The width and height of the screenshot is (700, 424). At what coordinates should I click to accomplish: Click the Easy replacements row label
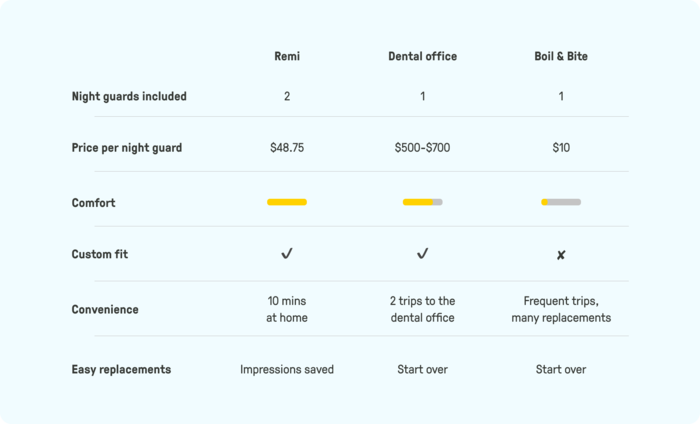121,370
